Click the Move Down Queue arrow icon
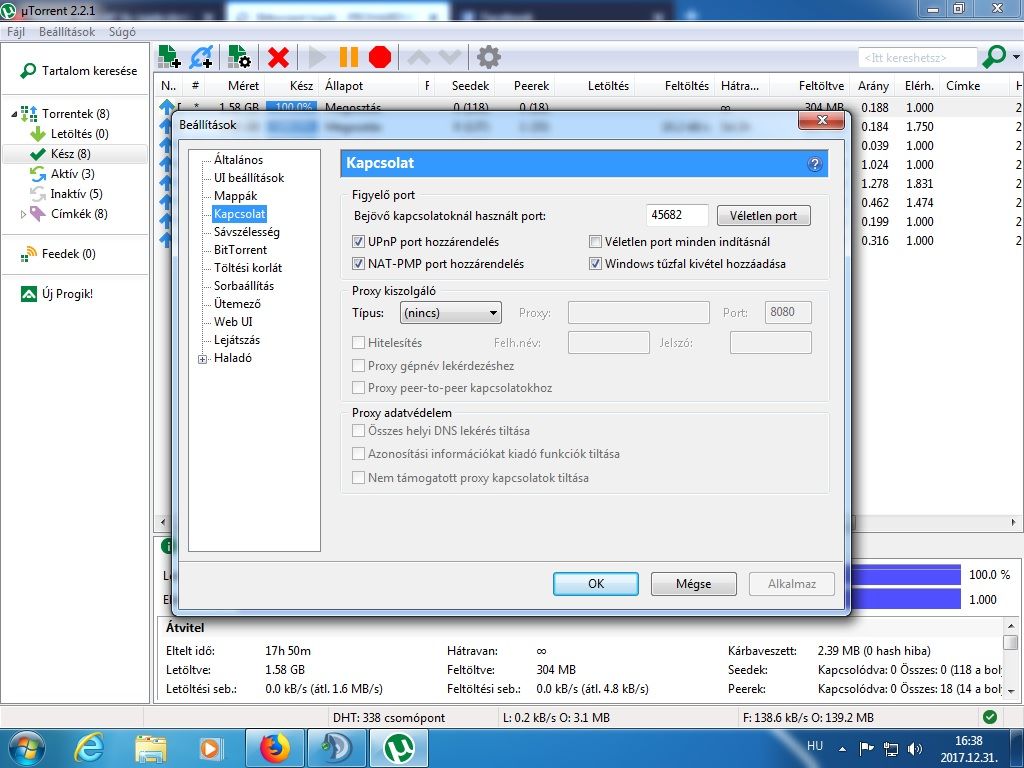 450,57
